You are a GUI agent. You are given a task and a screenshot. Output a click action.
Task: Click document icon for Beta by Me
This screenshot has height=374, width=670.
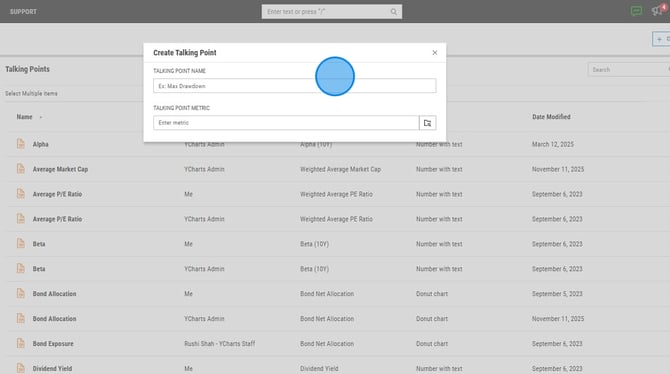coord(21,244)
